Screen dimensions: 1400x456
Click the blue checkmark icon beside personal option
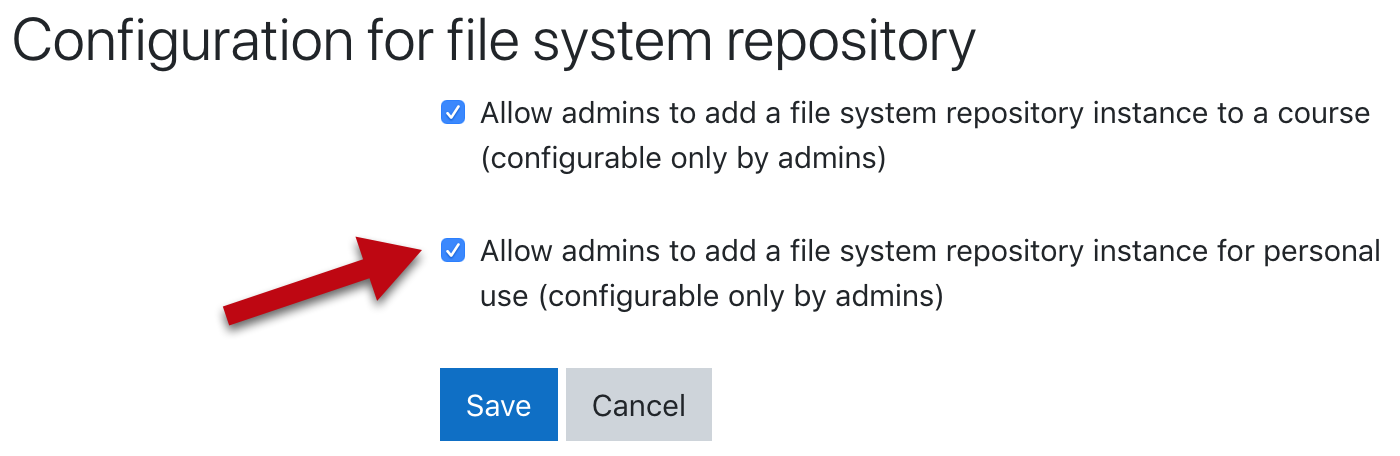[453, 251]
